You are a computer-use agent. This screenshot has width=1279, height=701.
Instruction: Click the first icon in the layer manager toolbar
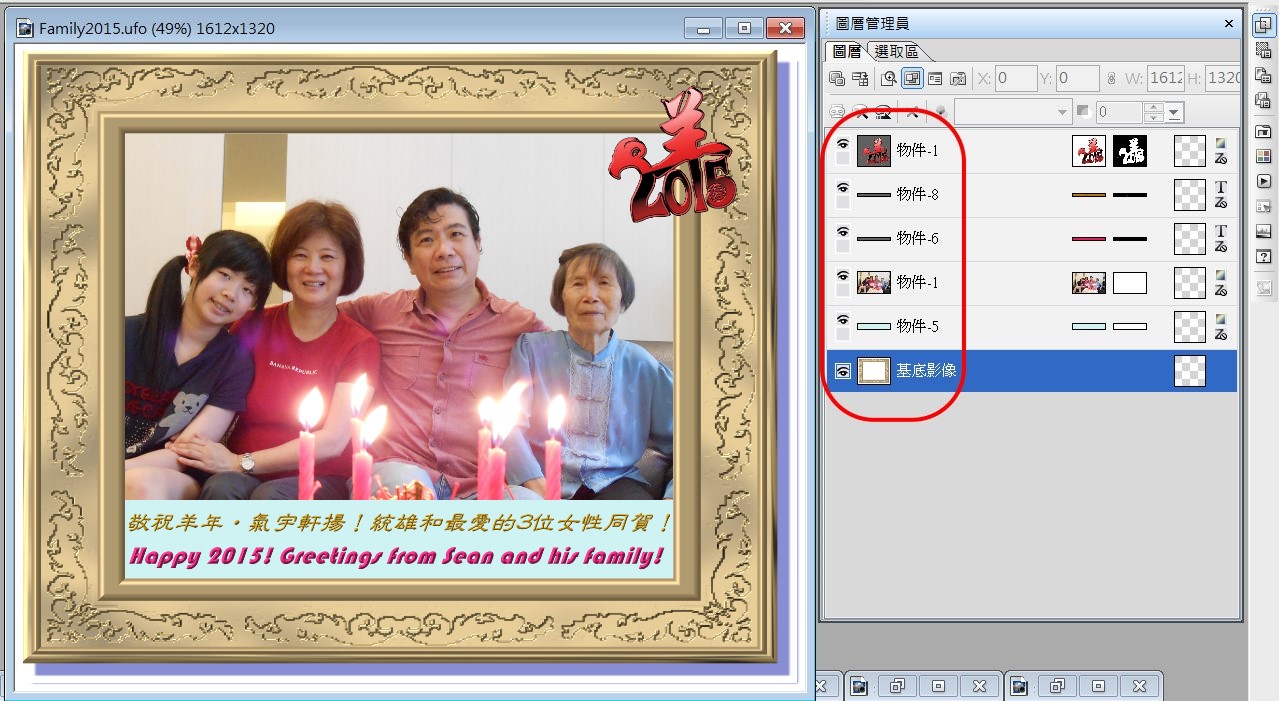[837, 79]
